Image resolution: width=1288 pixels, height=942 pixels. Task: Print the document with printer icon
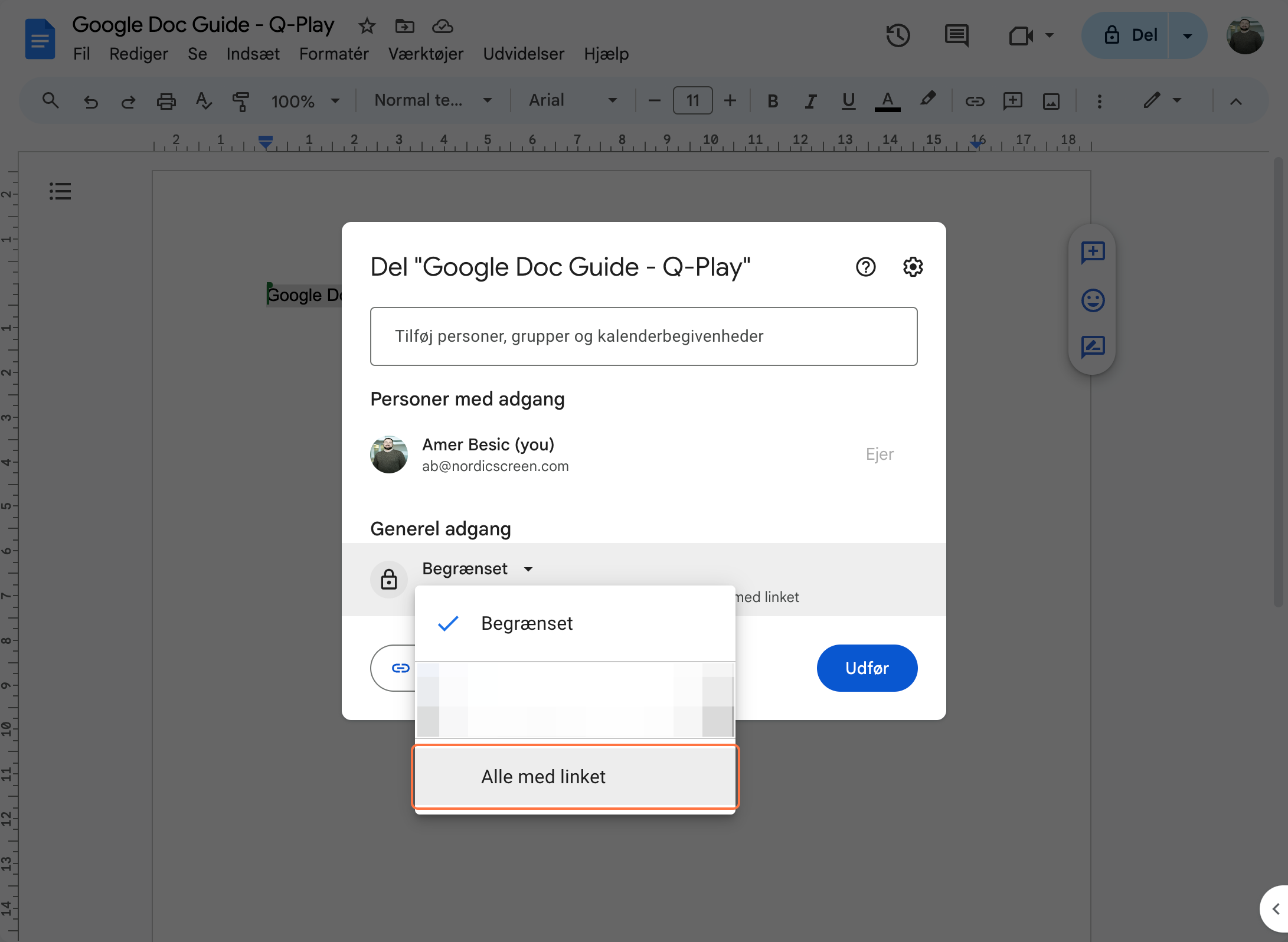166,102
